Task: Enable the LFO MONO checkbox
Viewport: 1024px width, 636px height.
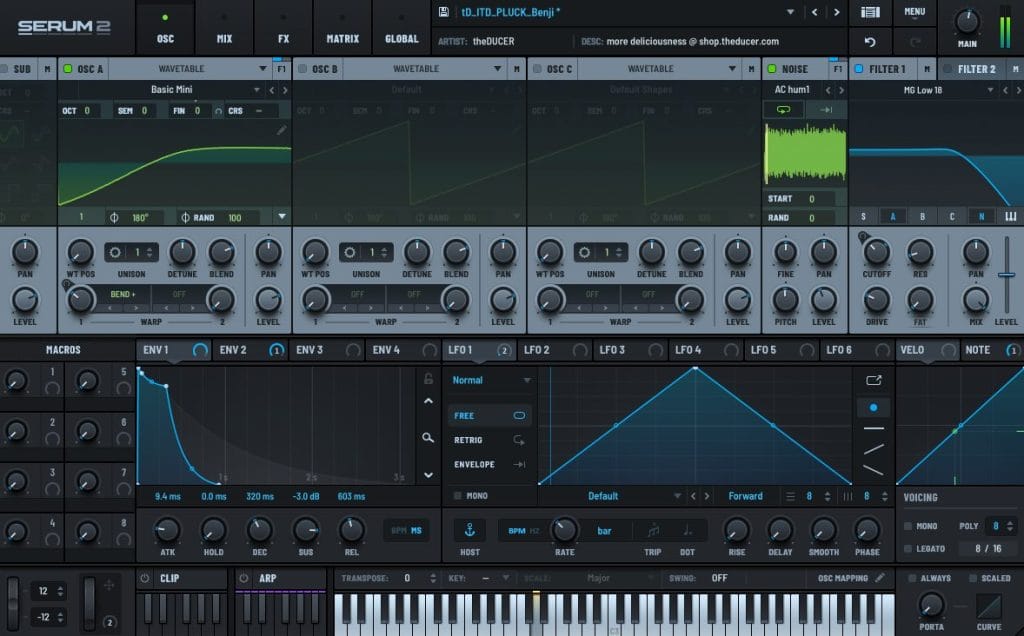Action: pos(458,496)
